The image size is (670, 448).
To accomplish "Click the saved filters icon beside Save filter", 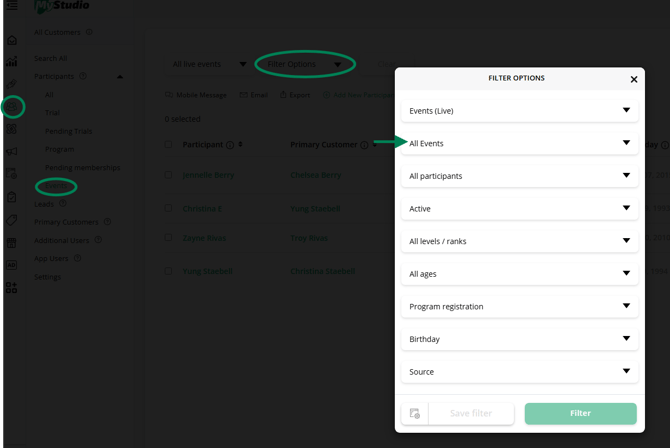I will click(415, 413).
